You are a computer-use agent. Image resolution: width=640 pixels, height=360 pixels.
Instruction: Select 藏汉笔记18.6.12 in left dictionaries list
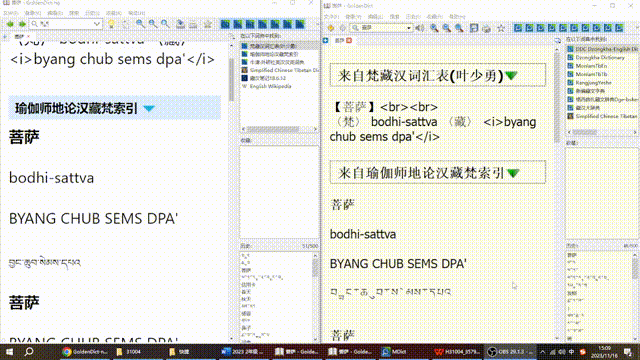pyautogui.click(x=280, y=78)
